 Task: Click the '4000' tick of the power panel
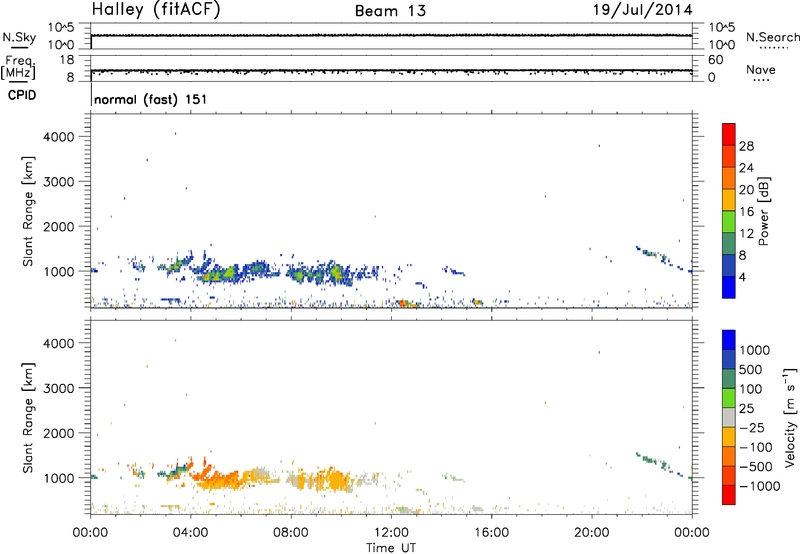tap(59, 137)
